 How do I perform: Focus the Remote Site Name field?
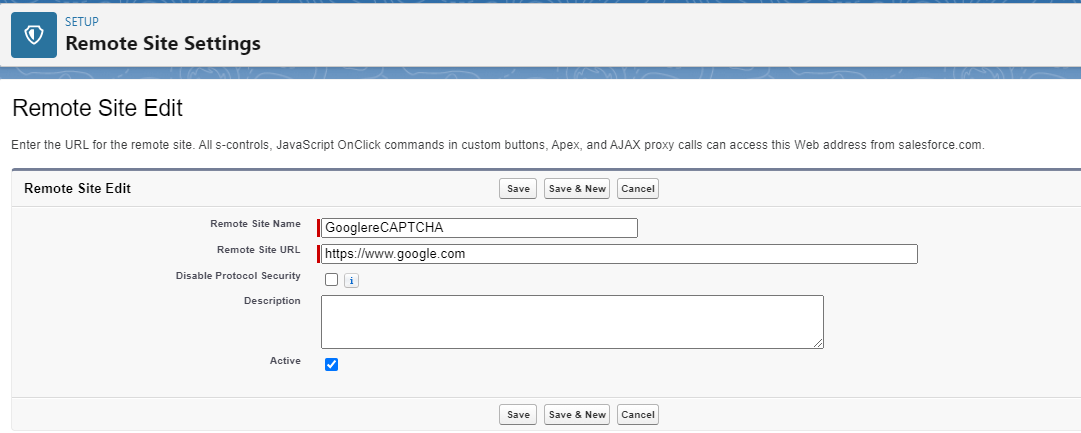(x=479, y=228)
